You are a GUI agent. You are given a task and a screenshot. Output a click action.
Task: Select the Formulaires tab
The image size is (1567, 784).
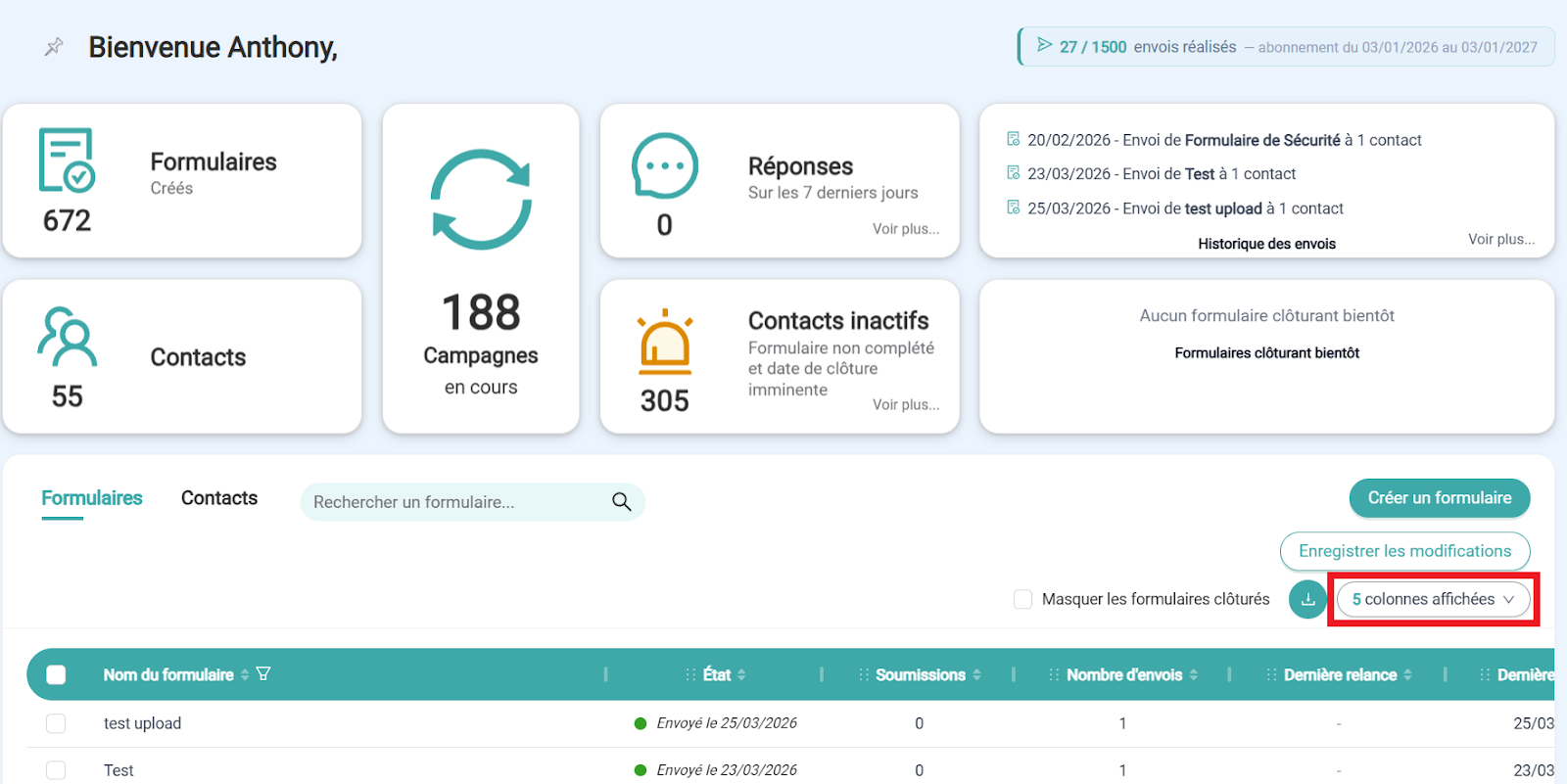tap(92, 498)
